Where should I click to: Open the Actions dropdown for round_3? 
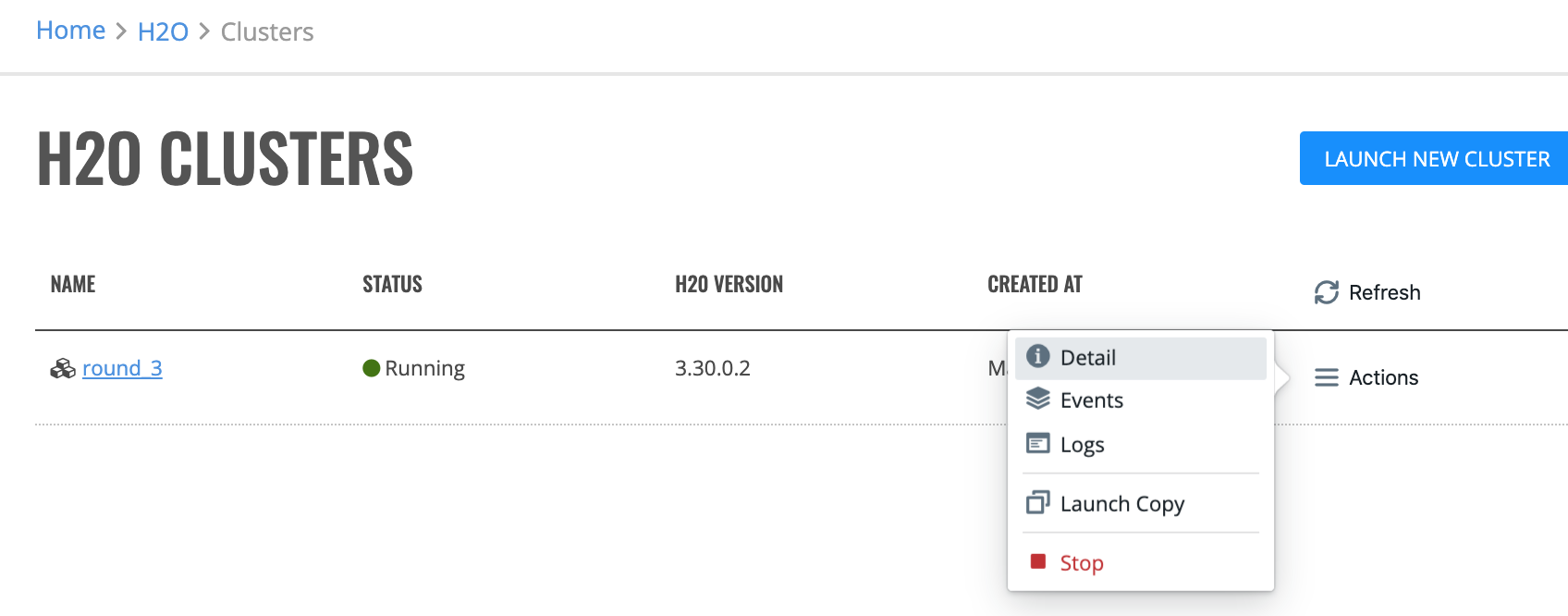click(x=1366, y=377)
